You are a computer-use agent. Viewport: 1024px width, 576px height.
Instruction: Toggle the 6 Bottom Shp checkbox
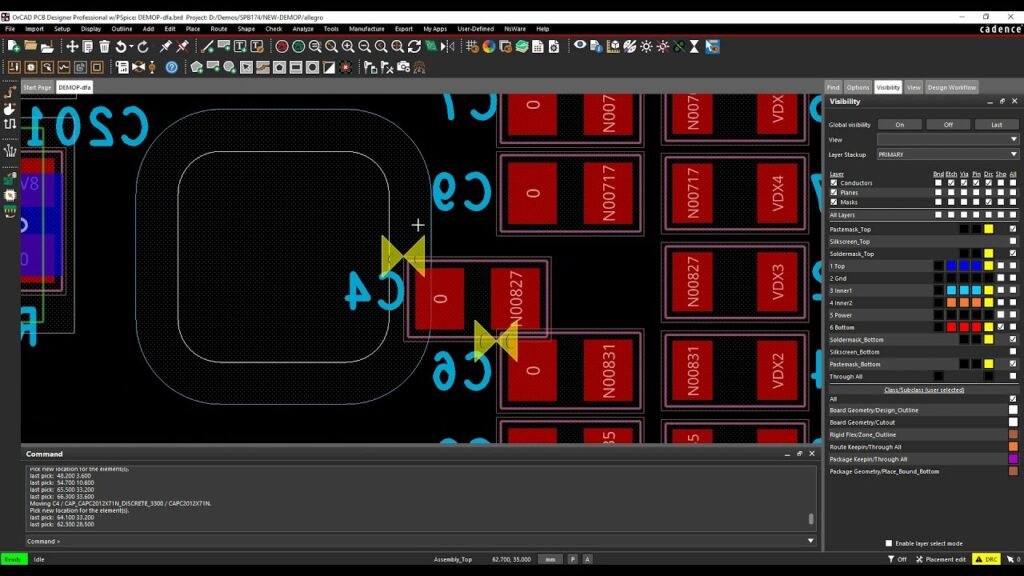pos(1000,327)
